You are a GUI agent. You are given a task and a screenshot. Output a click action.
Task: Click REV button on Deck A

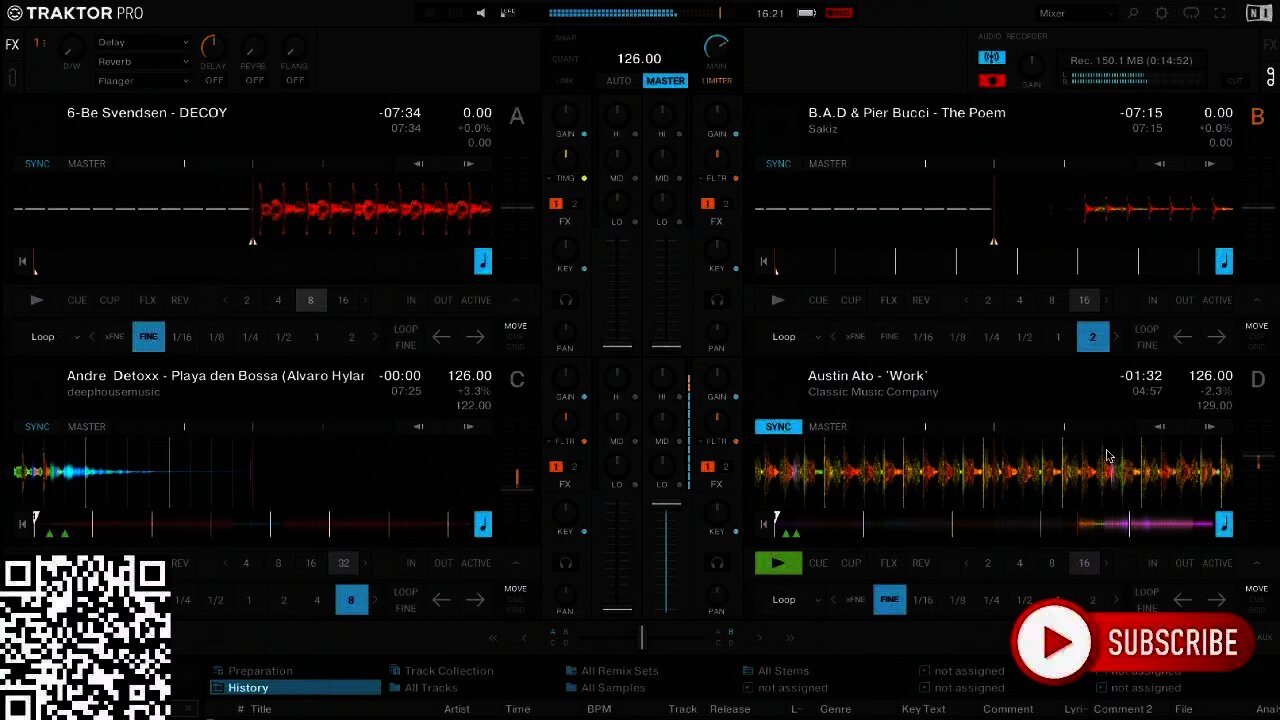[180, 300]
